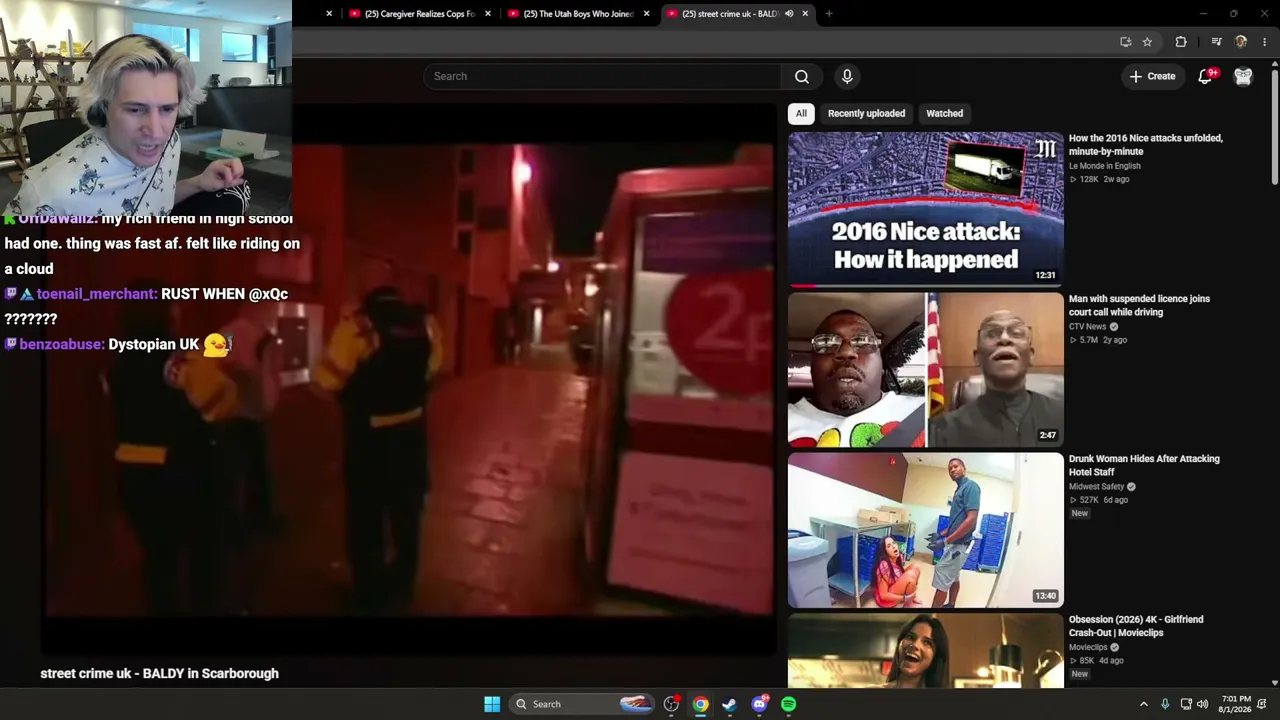Viewport: 1280px width, 720px height.
Task: Click the Create button
Action: pyautogui.click(x=1152, y=76)
